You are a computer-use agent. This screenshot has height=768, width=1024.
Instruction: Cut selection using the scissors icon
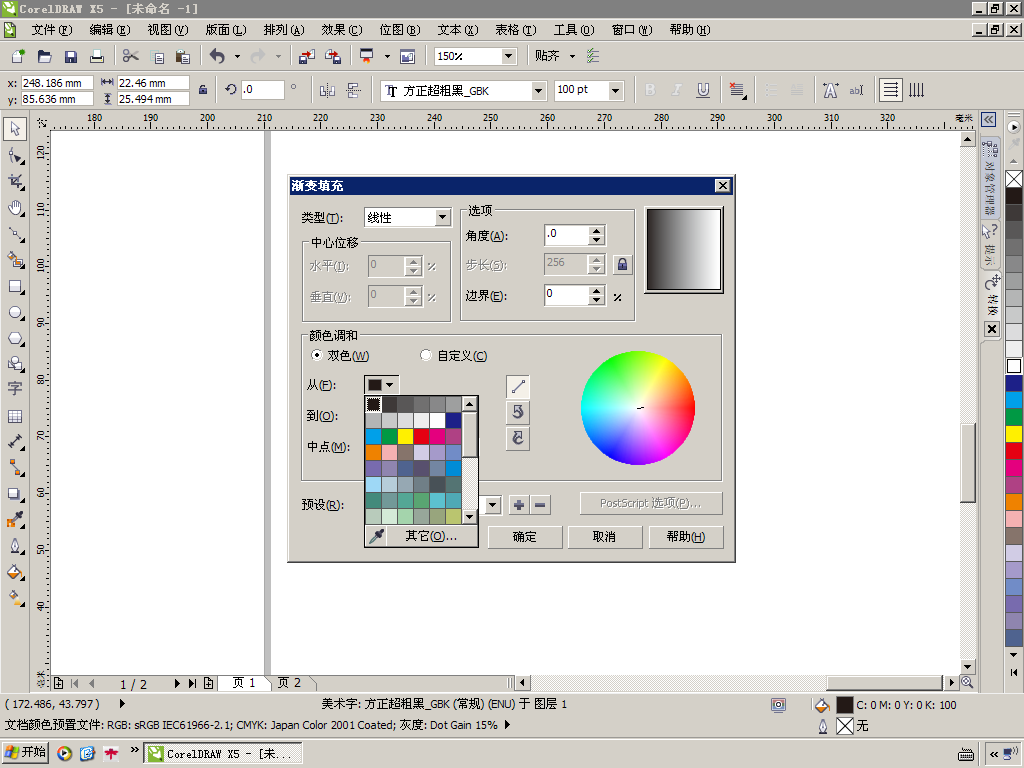131,56
